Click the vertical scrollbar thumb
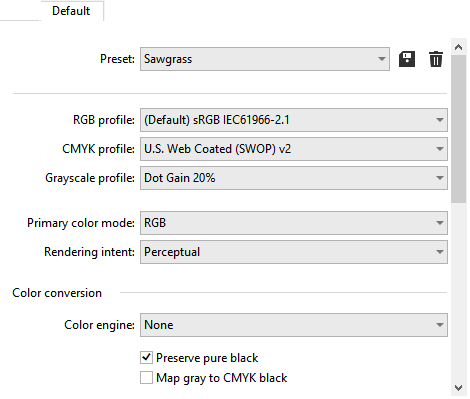Image resolution: width=470 pixels, height=399 pixels. (x=458, y=129)
